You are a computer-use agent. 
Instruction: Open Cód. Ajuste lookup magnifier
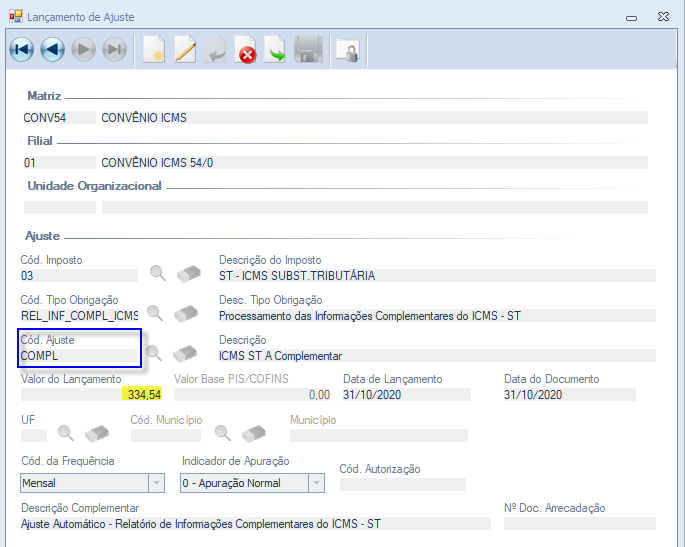[154, 353]
